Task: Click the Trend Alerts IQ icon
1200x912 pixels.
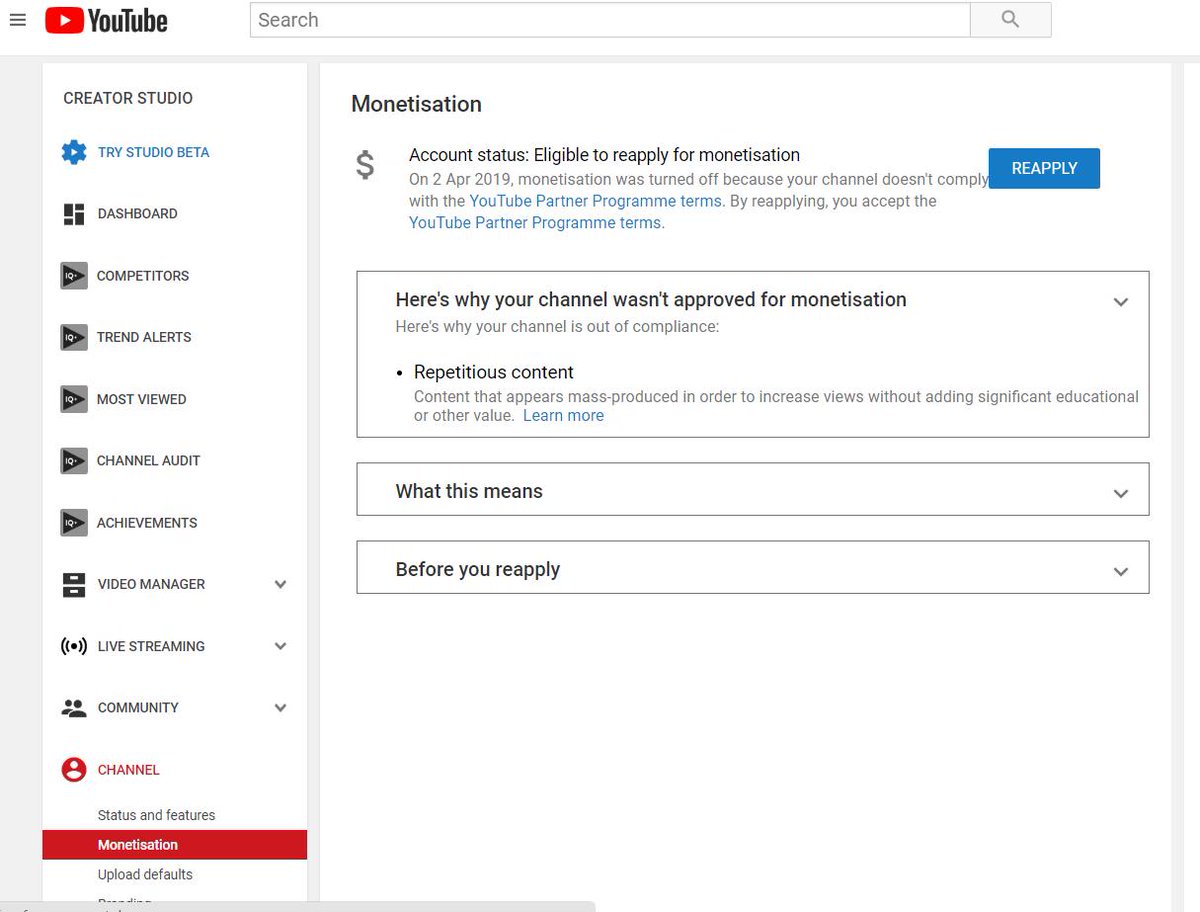Action: coord(74,338)
